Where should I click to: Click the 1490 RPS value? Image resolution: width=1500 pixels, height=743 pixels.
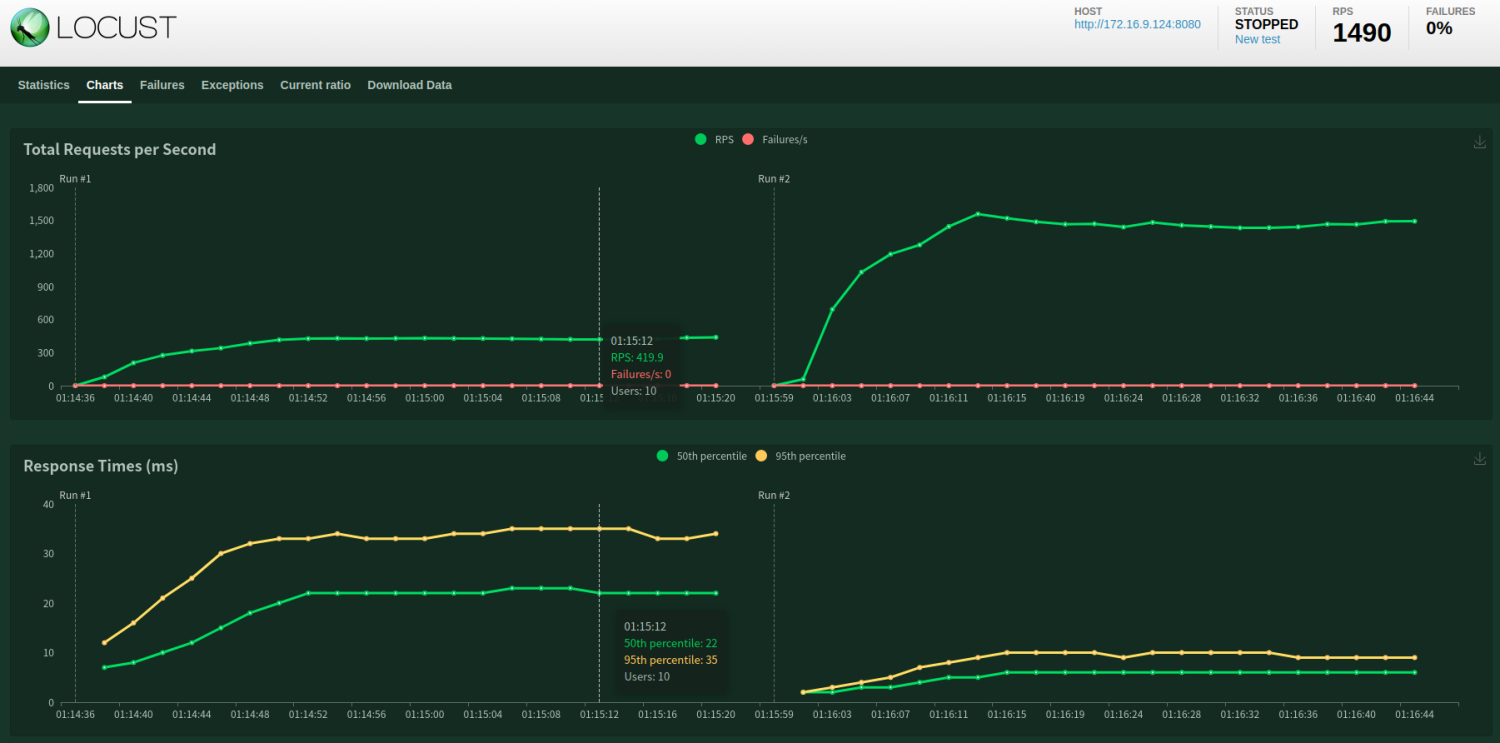(x=1362, y=33)
